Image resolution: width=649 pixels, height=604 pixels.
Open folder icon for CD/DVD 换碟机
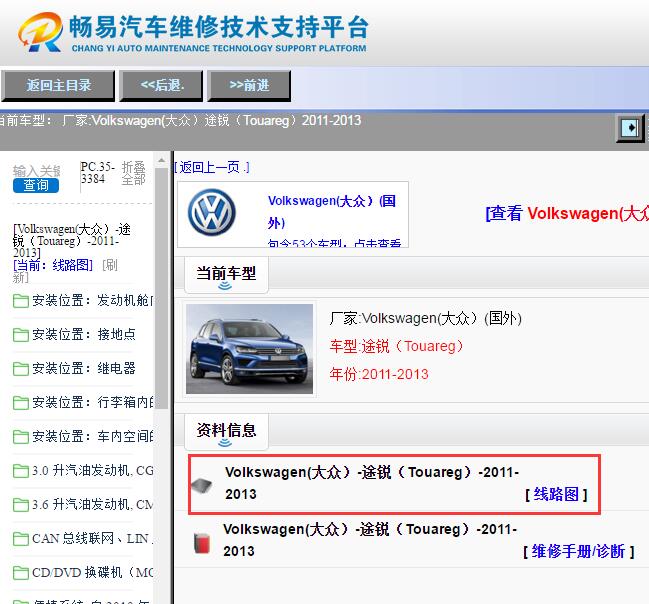click(x=21, y=573)
